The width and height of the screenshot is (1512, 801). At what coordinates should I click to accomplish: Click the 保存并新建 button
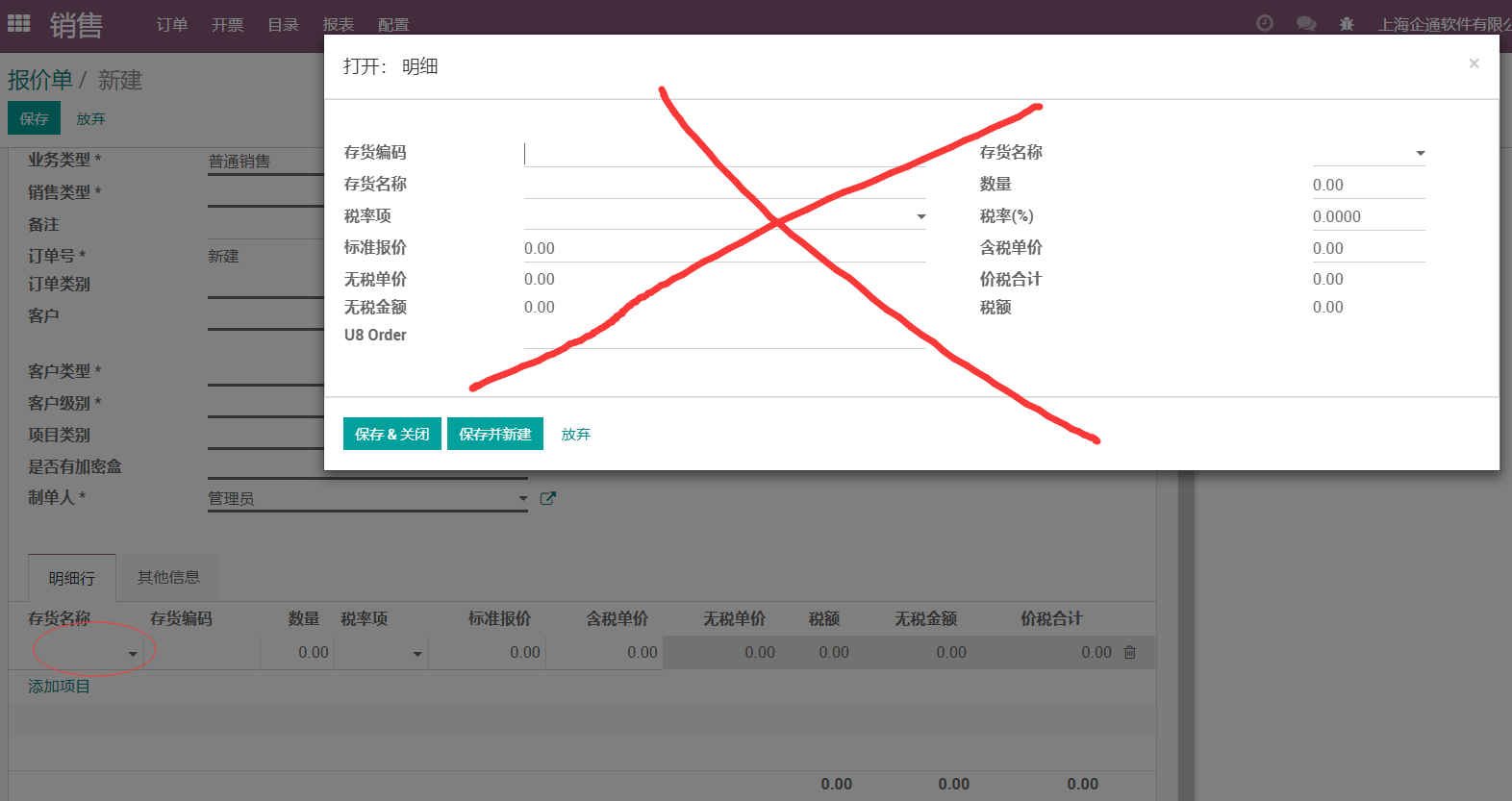click(495, 434)
